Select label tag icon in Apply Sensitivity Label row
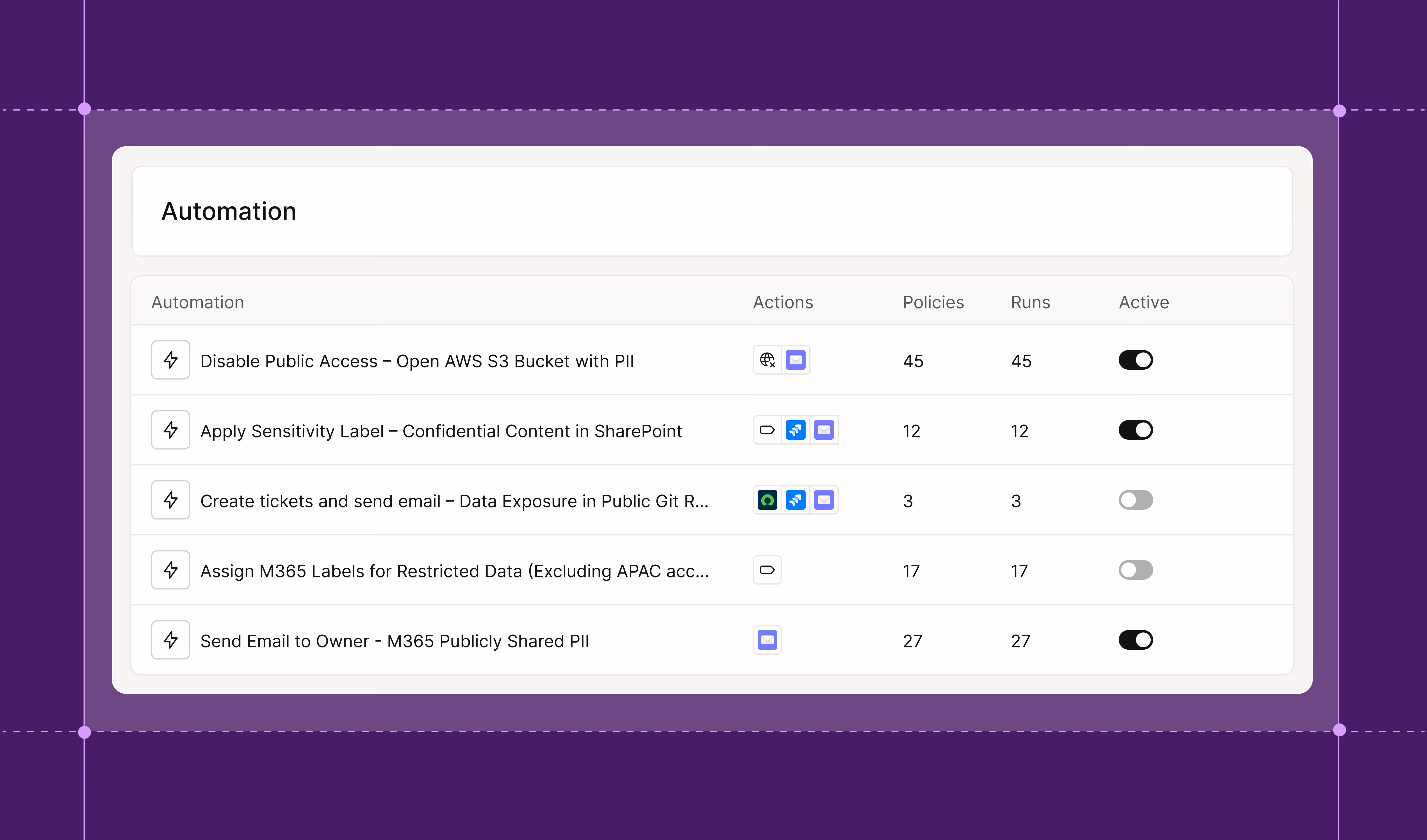The width and height of the screenshot is (1427, 840). coord(767,430)
